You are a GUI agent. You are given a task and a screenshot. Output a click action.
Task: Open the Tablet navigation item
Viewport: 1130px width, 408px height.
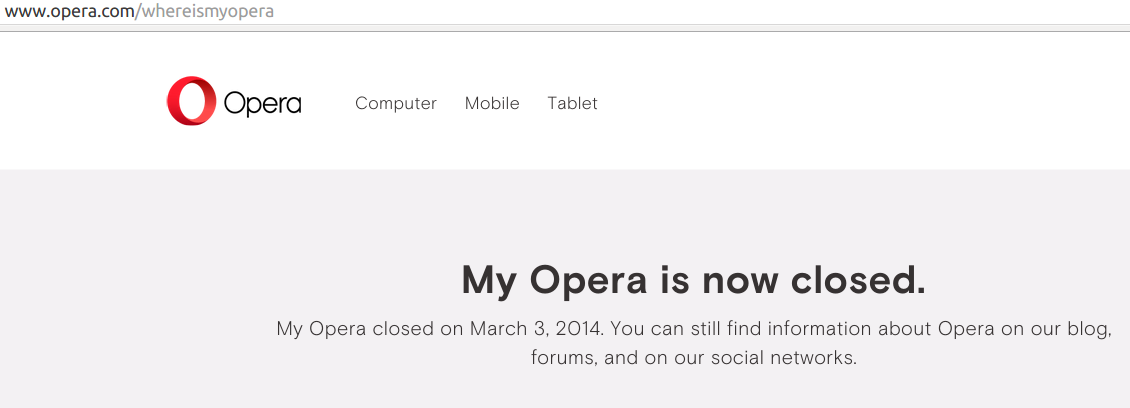click(x=572, y=103)
